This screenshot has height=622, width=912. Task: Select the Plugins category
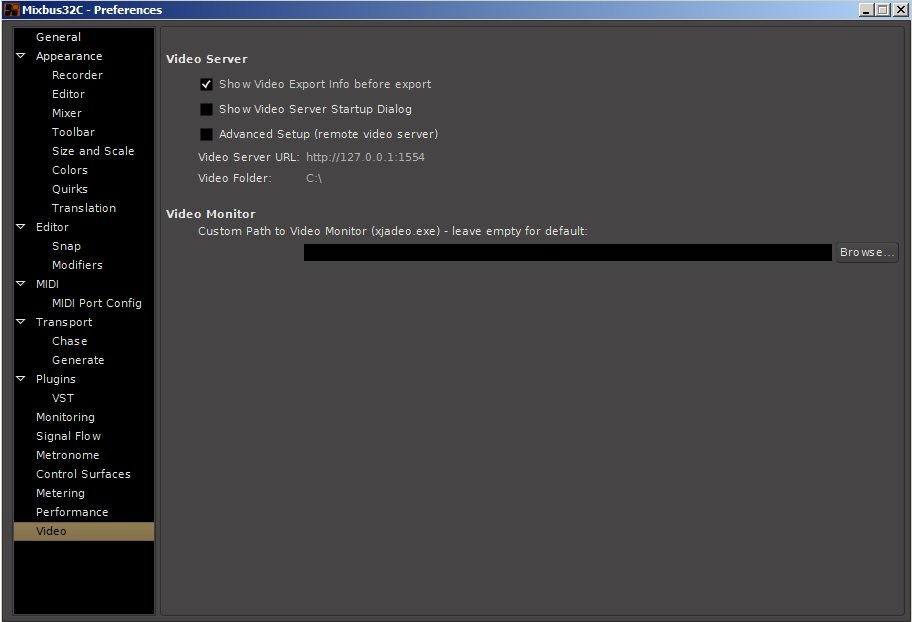click(55, 379)
